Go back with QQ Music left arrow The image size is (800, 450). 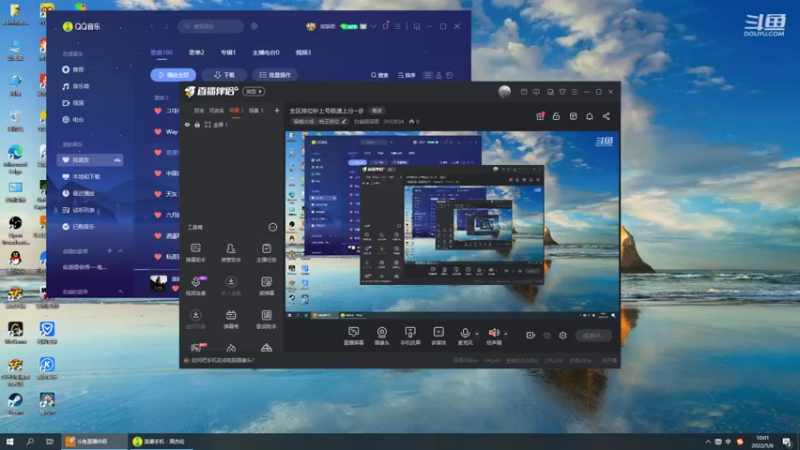coord(152,26)
